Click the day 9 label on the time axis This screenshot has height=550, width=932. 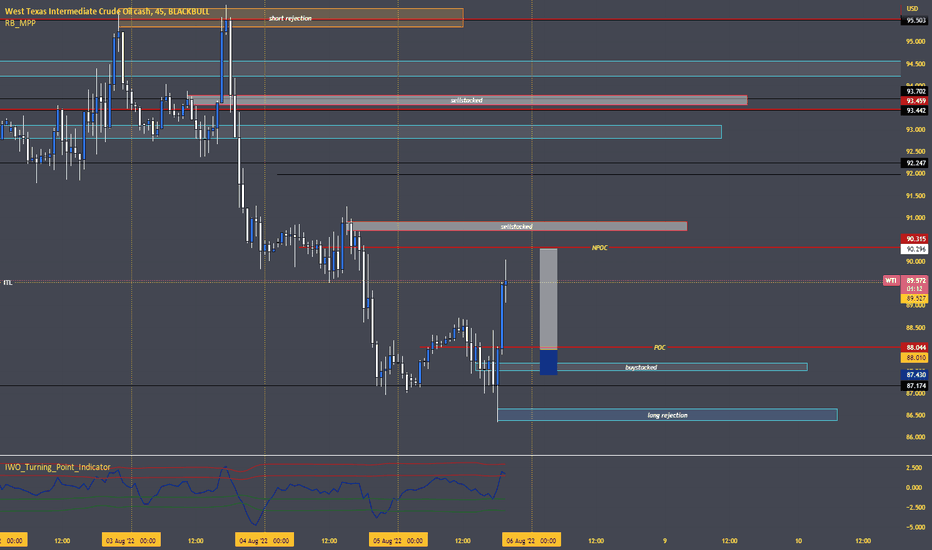click(665, 540)
